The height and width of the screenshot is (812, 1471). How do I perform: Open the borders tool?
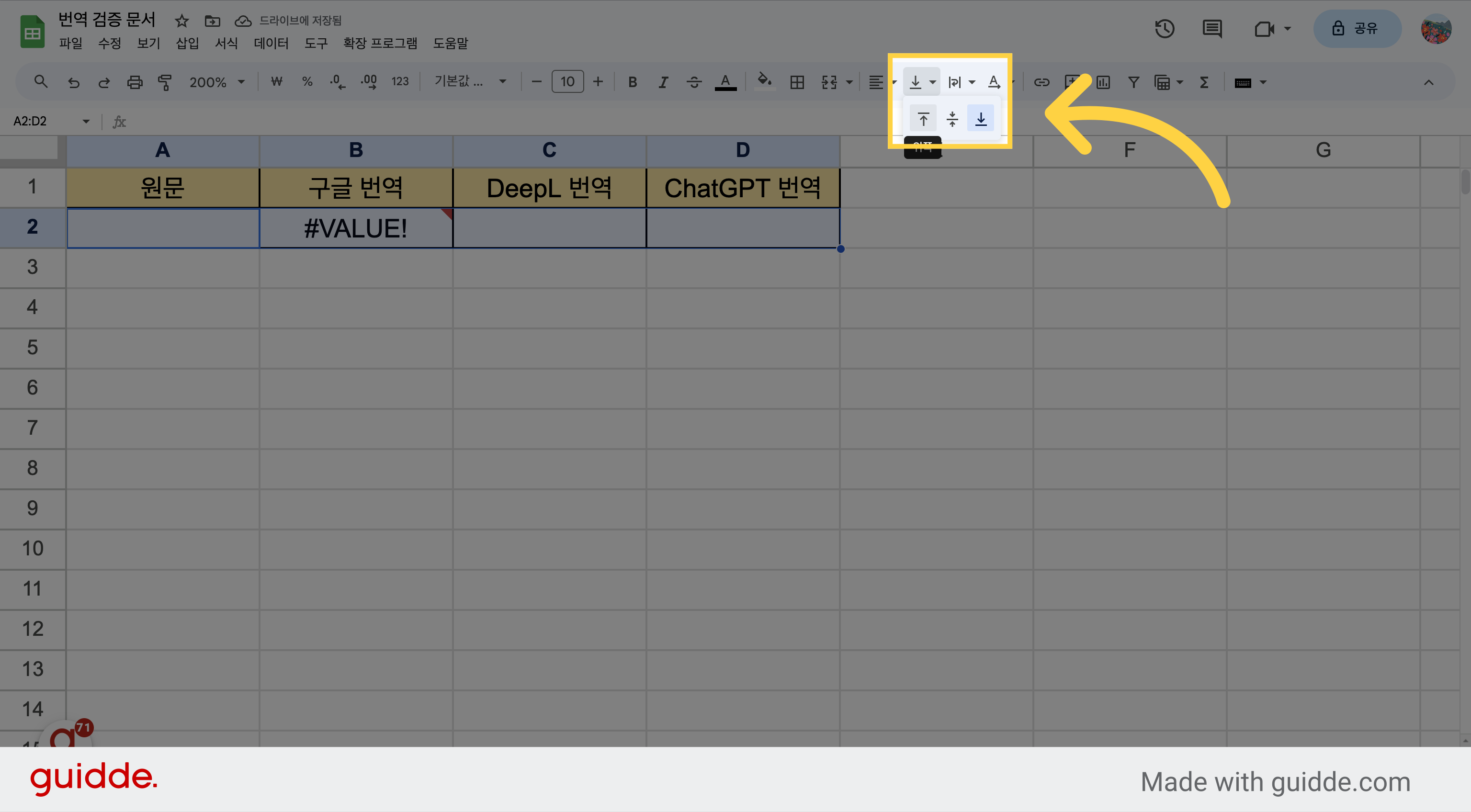[x=797, y=82]
